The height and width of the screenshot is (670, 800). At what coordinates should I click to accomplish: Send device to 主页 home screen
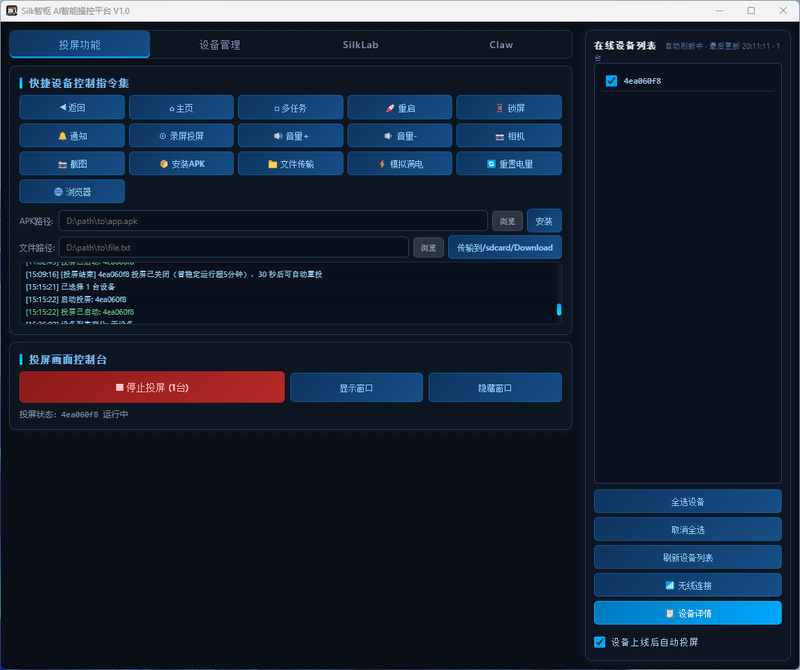[181, 108]
